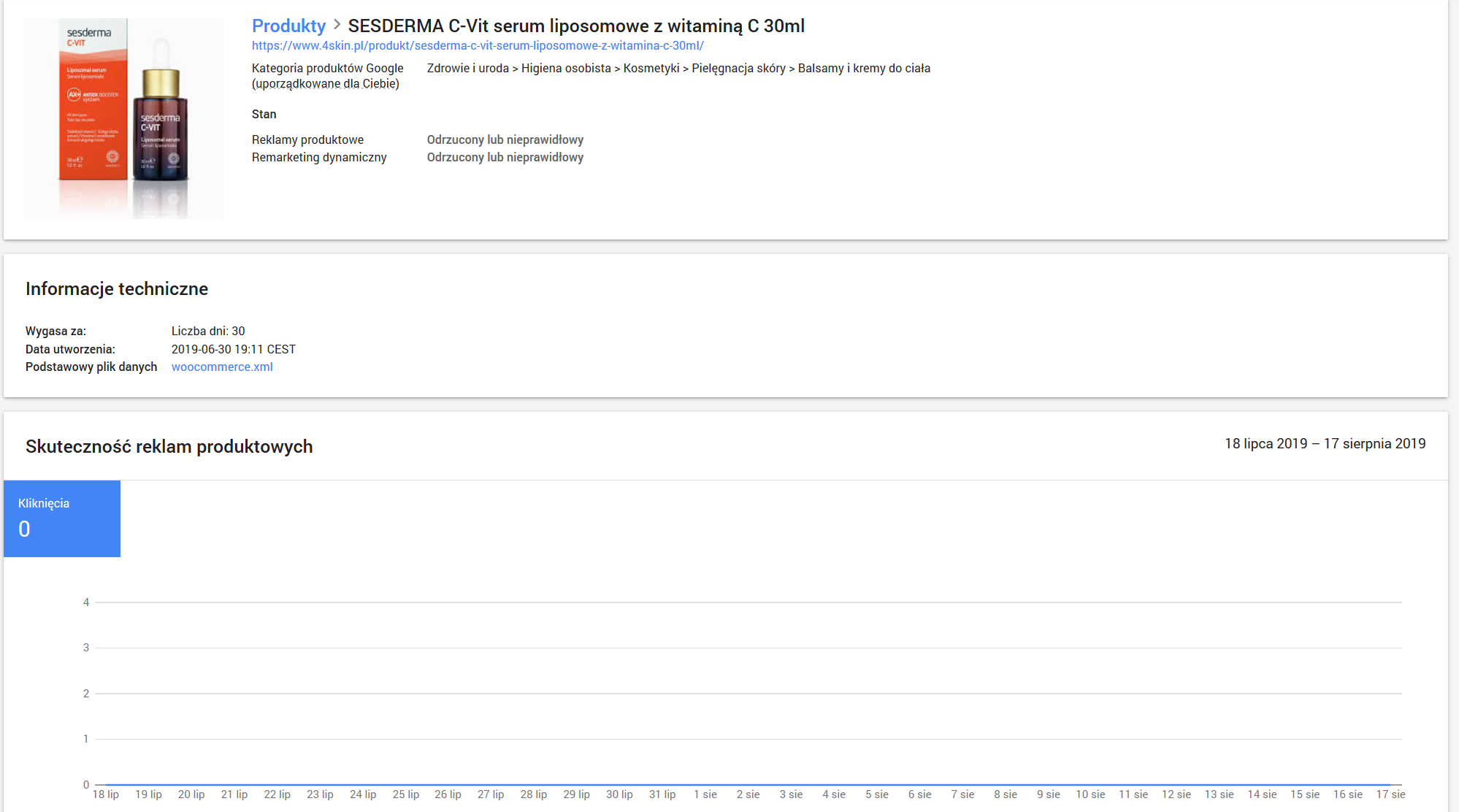1459x812 pixels.
Task: Click the '25 lip' chart axis label
Action: point(406,794)
